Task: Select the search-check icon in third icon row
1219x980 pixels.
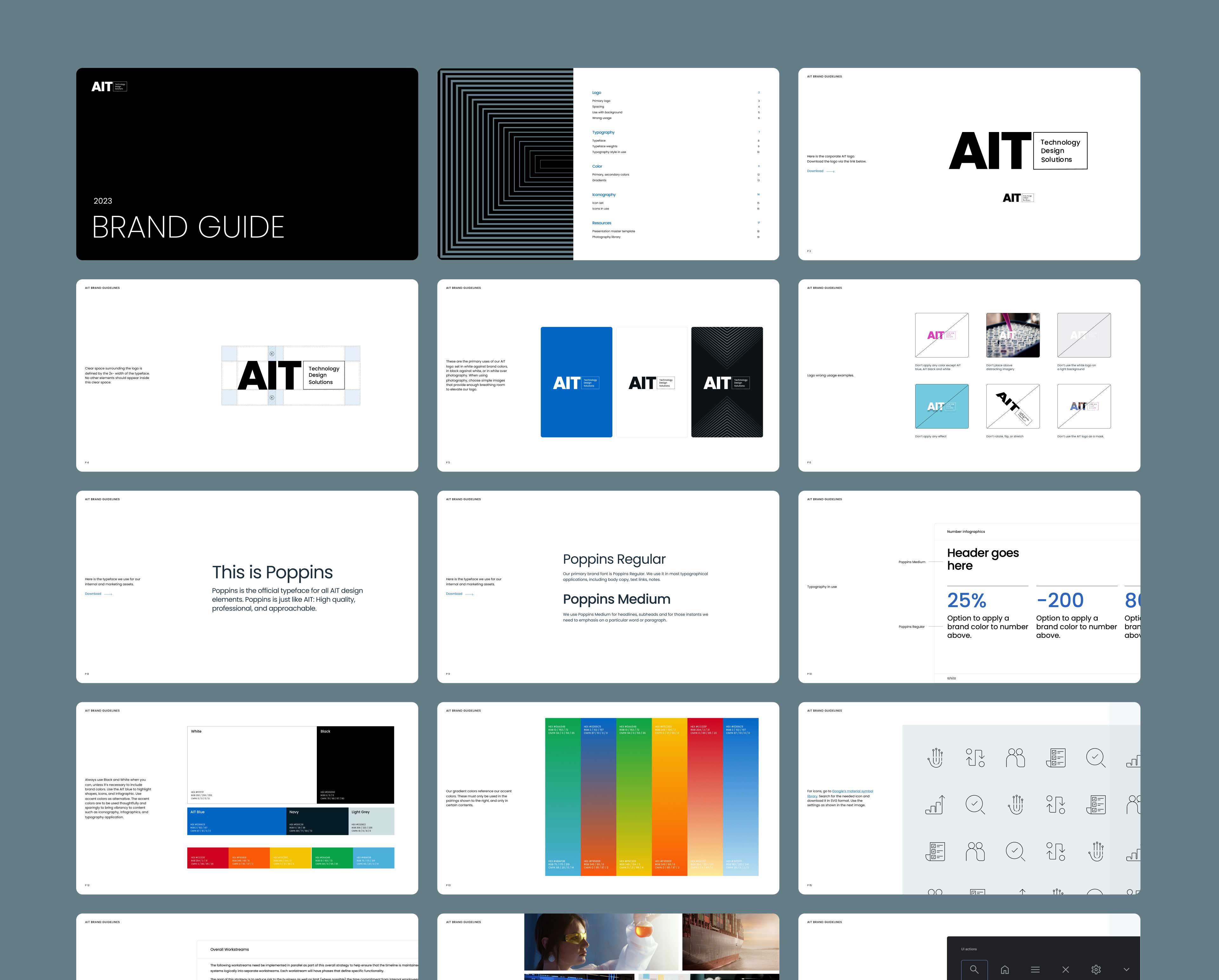Action: coord(1016,851)
